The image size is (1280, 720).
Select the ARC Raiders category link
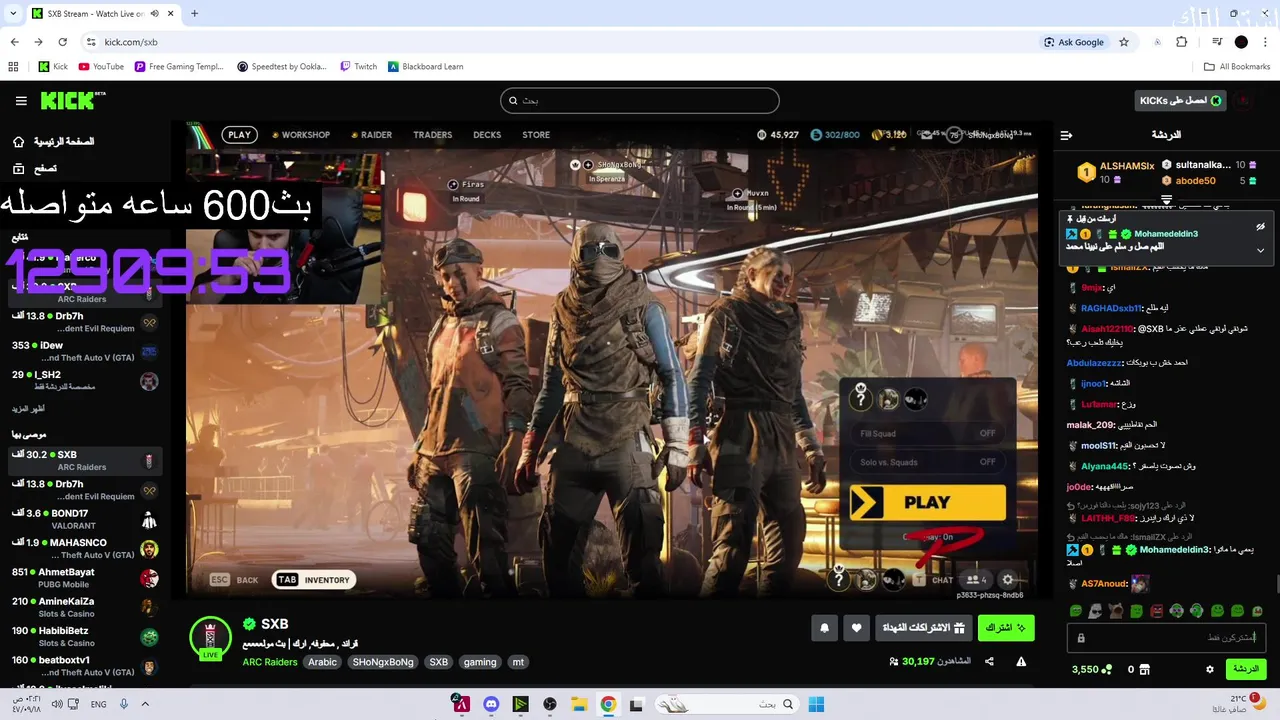pyautogui.click(x=270, y=662)
